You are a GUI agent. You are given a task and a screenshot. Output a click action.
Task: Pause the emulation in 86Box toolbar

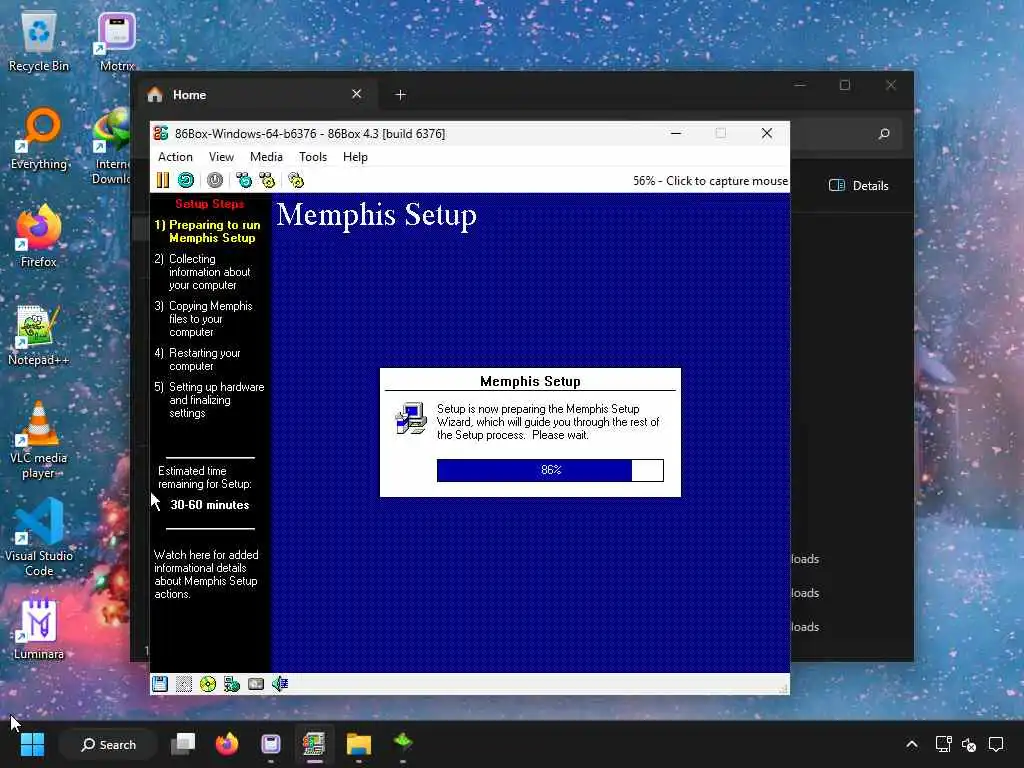point(163,180)
